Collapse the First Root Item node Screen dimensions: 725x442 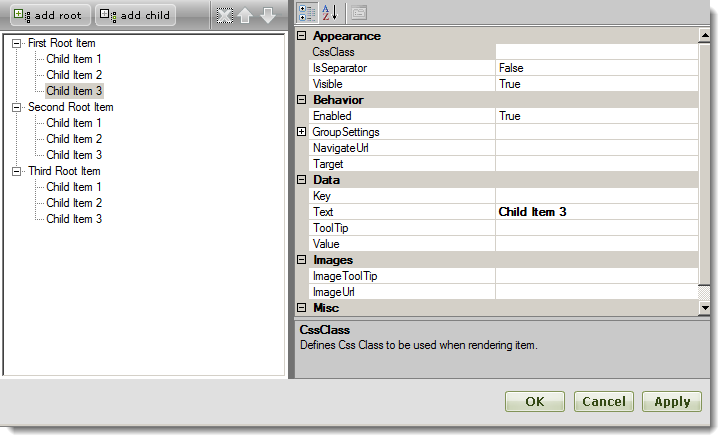point(17,44)
